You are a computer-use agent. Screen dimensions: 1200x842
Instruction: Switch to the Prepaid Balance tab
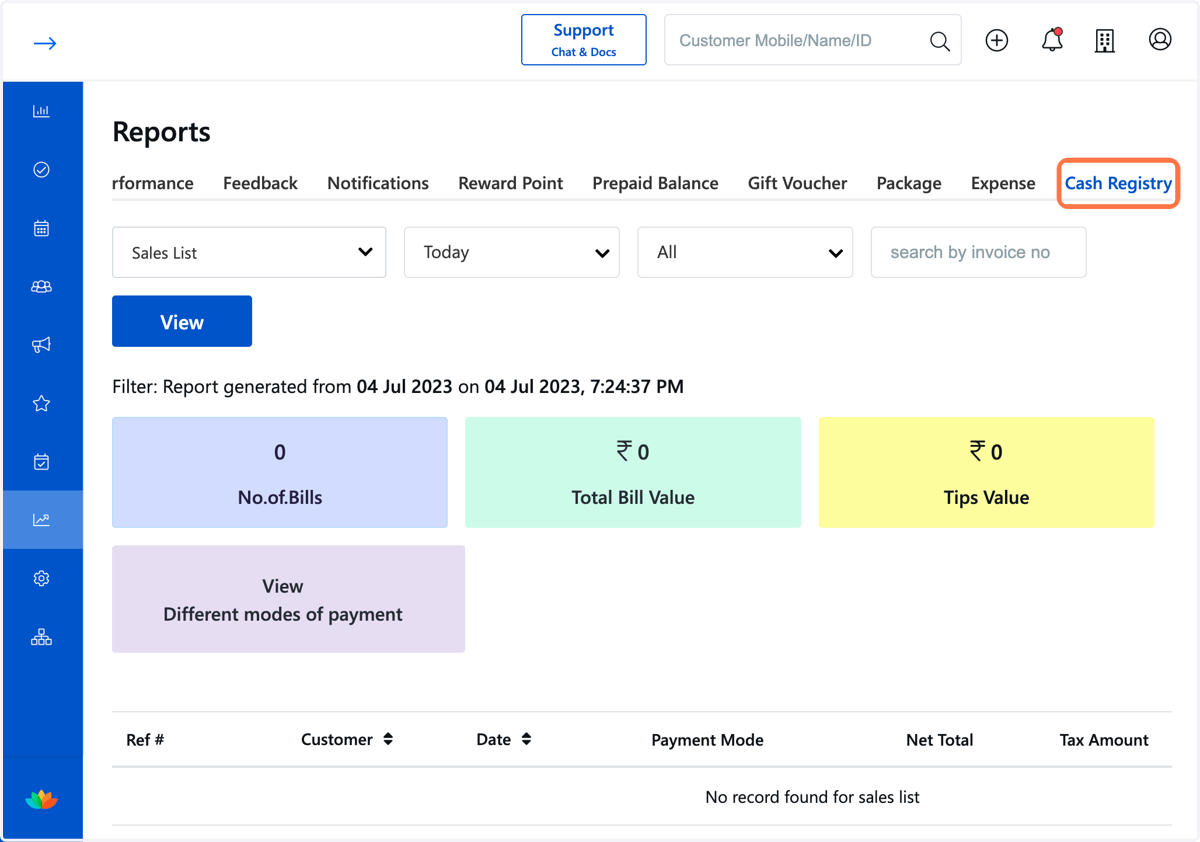click(655, 183)
